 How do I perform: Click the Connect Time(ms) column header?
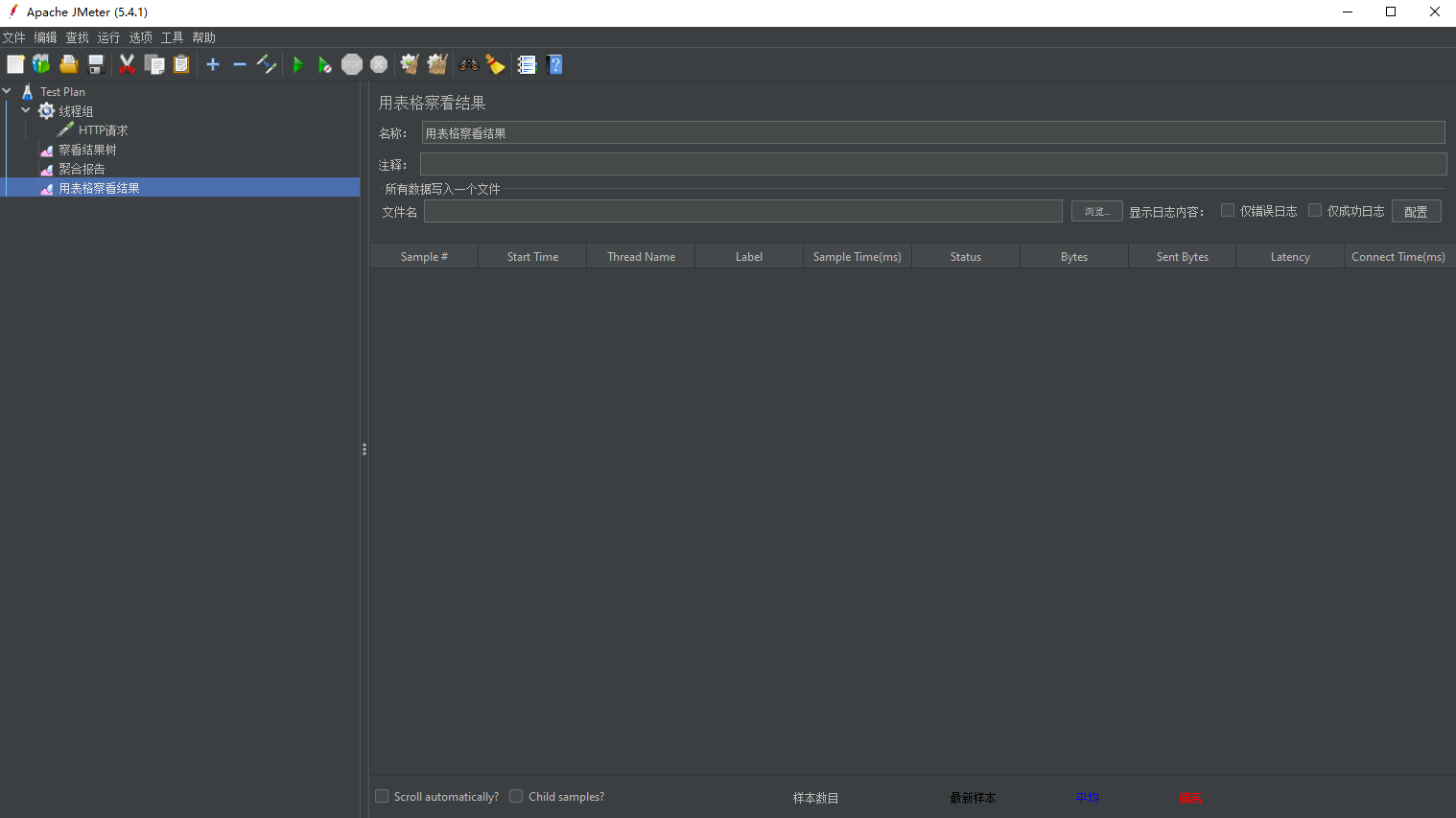1398,256
